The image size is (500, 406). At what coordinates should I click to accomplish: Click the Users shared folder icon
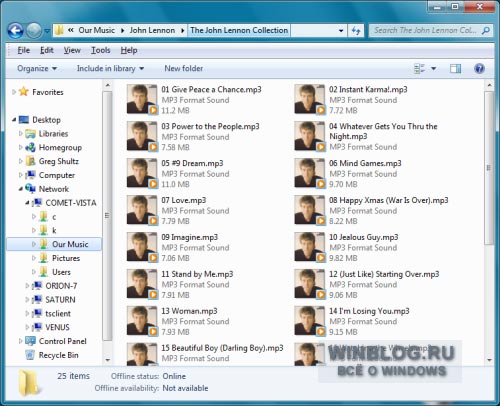point(43,272)
